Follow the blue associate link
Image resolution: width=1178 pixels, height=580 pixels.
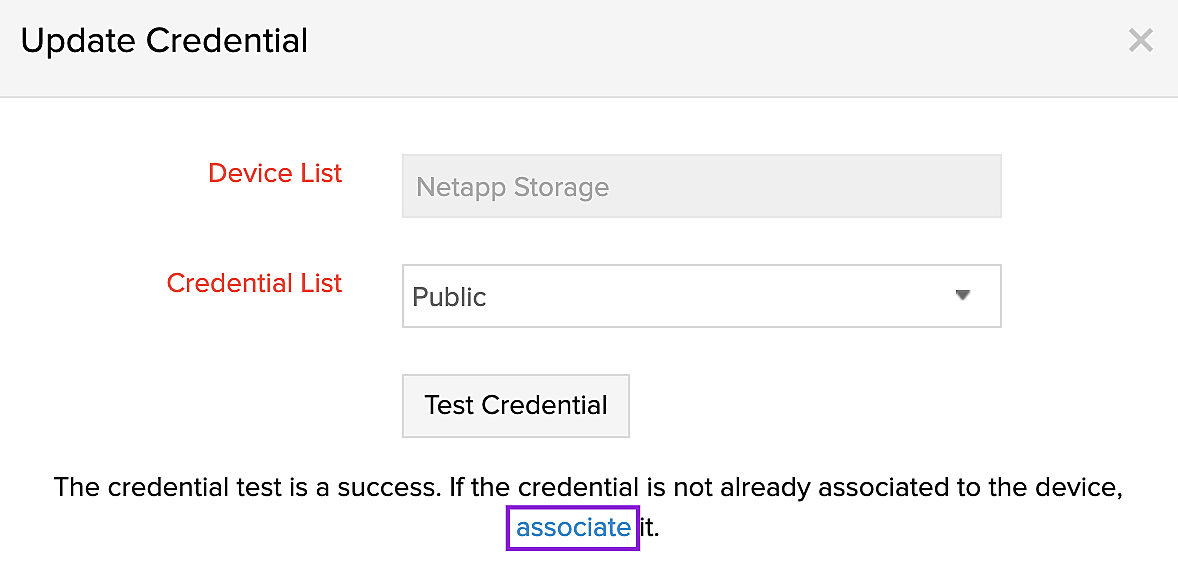tap(573, 527)
